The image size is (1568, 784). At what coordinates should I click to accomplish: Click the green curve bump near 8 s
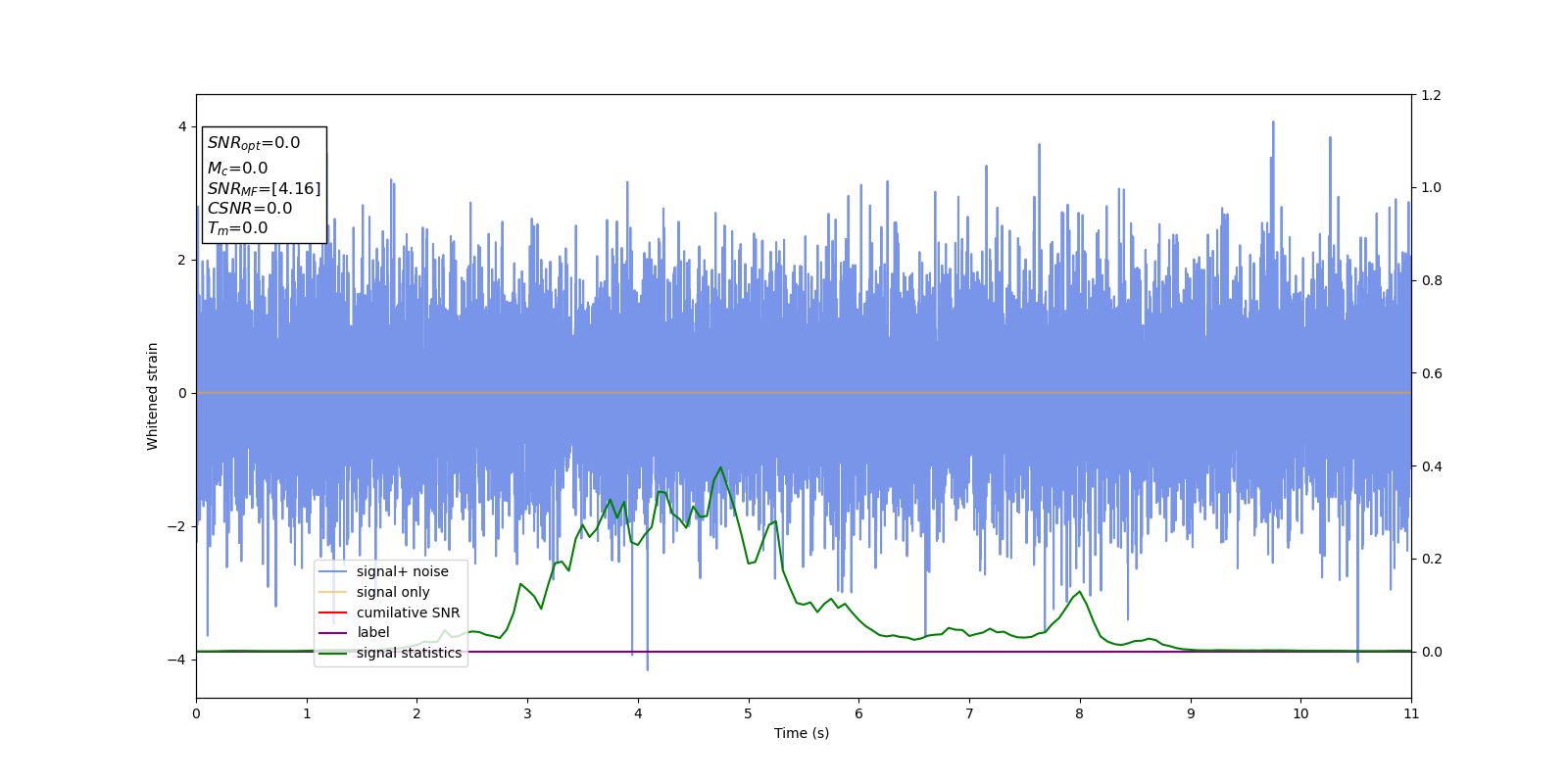pos(1079,592)
